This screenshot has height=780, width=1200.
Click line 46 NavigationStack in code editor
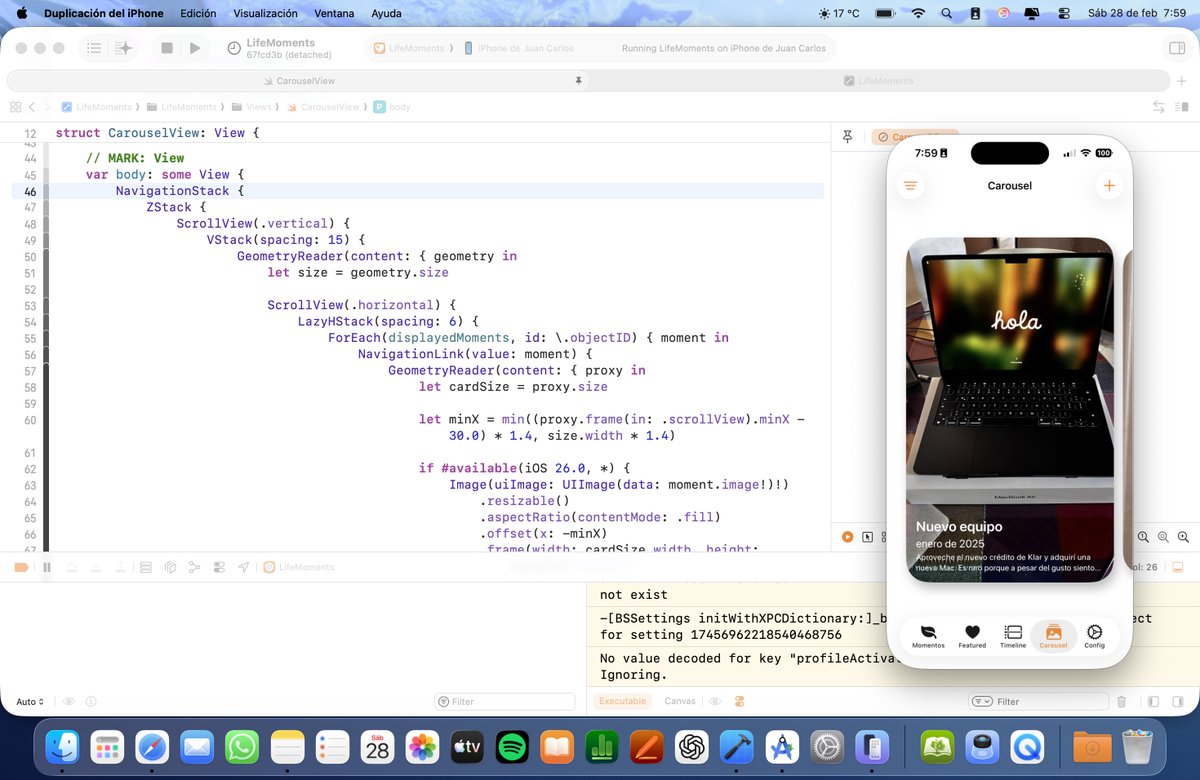point(180,191)
